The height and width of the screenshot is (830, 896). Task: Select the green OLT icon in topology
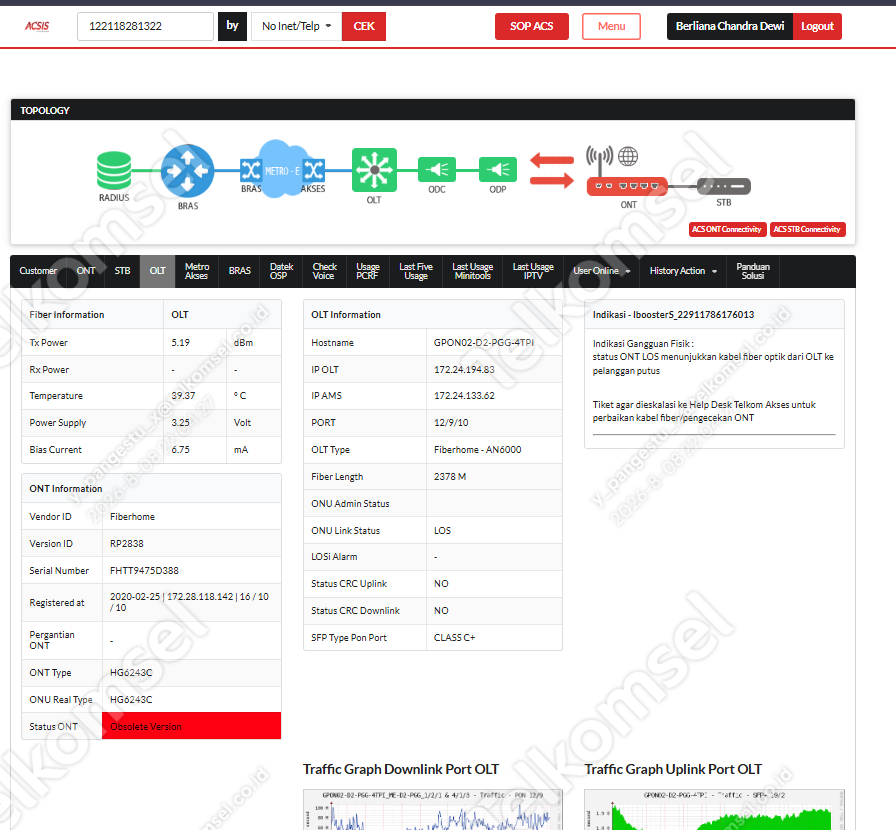[x=374, y=170]
